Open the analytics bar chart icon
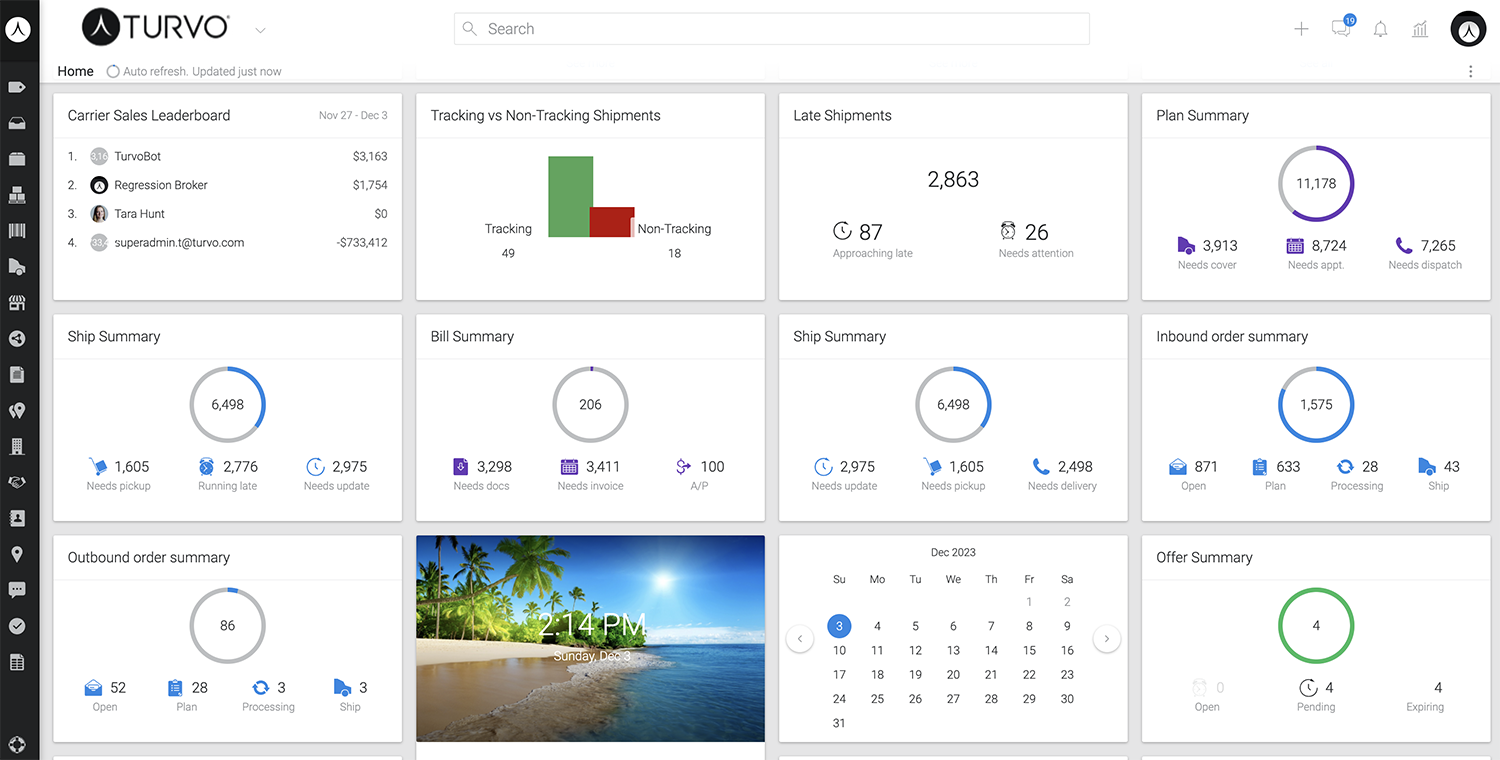This screenshot has height=760, width=1500. click(x=1420, y=29)
